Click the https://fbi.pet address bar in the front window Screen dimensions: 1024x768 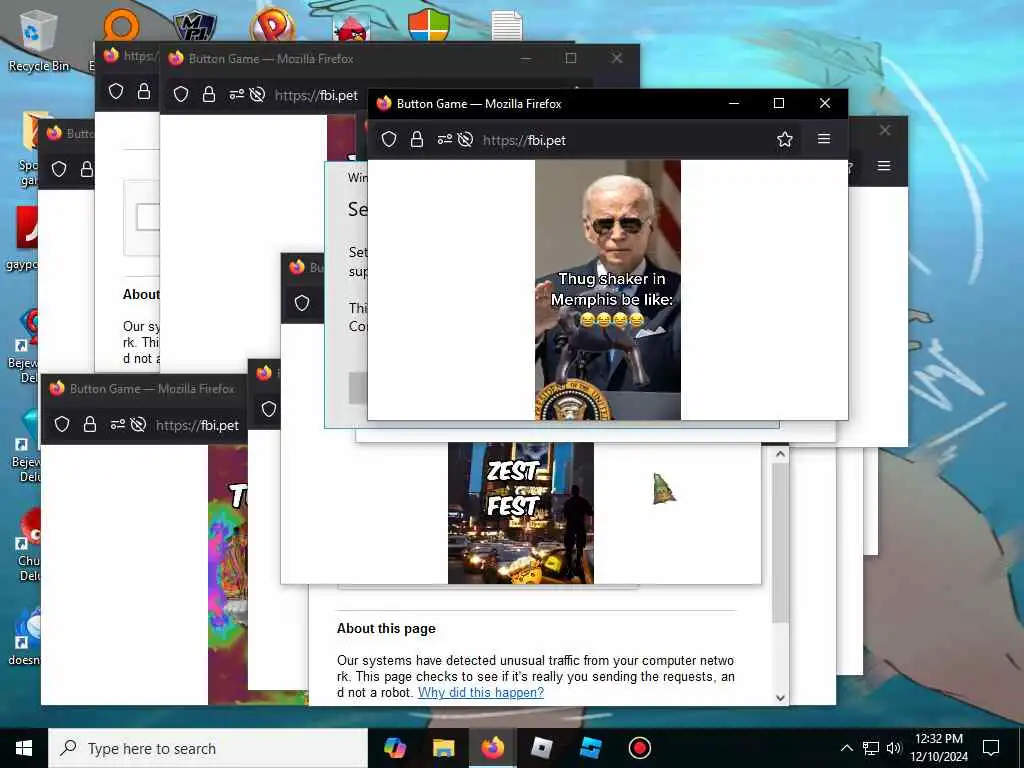click(524, 140)
